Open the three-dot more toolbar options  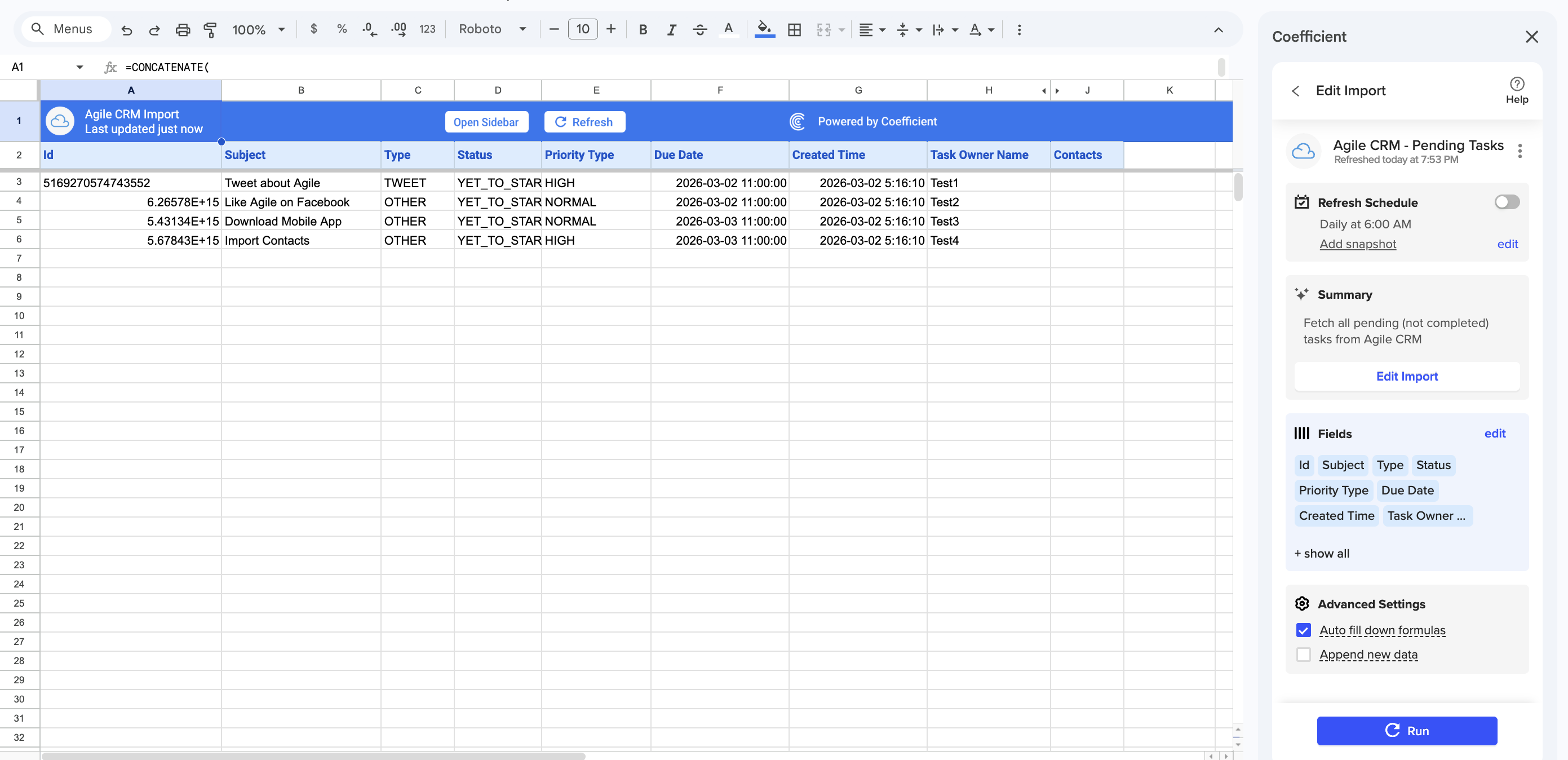click(x=1020, y=29)
